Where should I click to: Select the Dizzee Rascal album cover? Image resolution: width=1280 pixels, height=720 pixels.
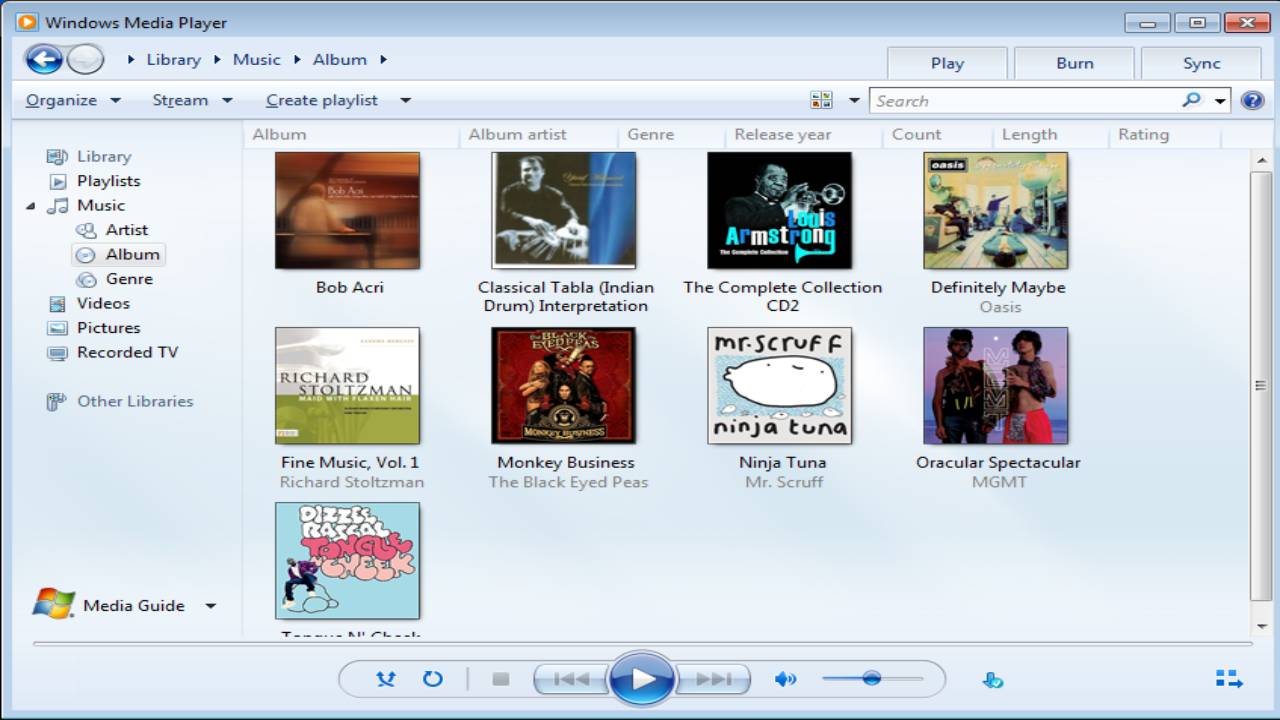click(x=347, y=560)
